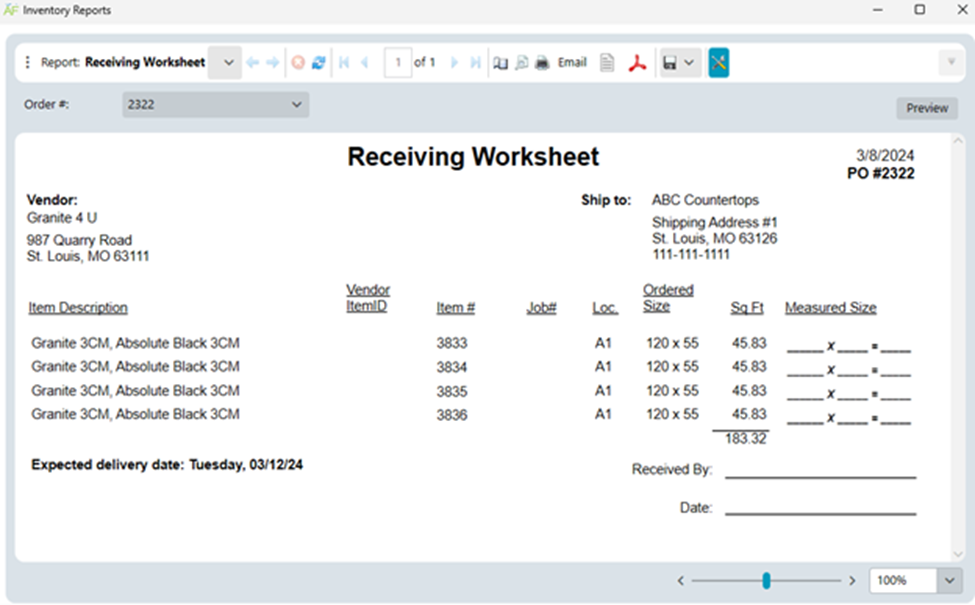This screenshot has width=975, height=605.
Task: Open the document map book icon
Action: 501,63
